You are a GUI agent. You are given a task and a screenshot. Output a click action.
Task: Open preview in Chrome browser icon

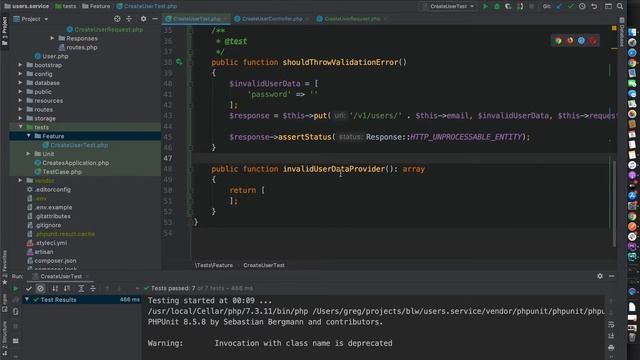(x=558, y=40)
